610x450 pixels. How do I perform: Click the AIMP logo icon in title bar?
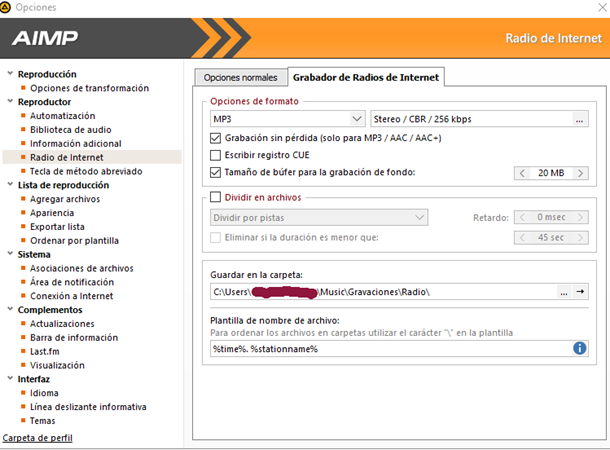[5, 7]
